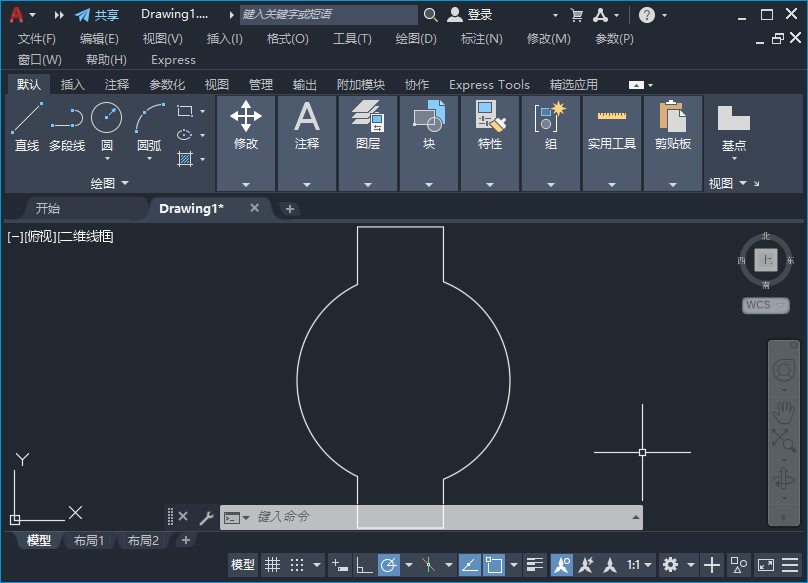Open the Group (组) panel
Screen dimensions: 808x583
pyautogui.click(x=551, y=143)
